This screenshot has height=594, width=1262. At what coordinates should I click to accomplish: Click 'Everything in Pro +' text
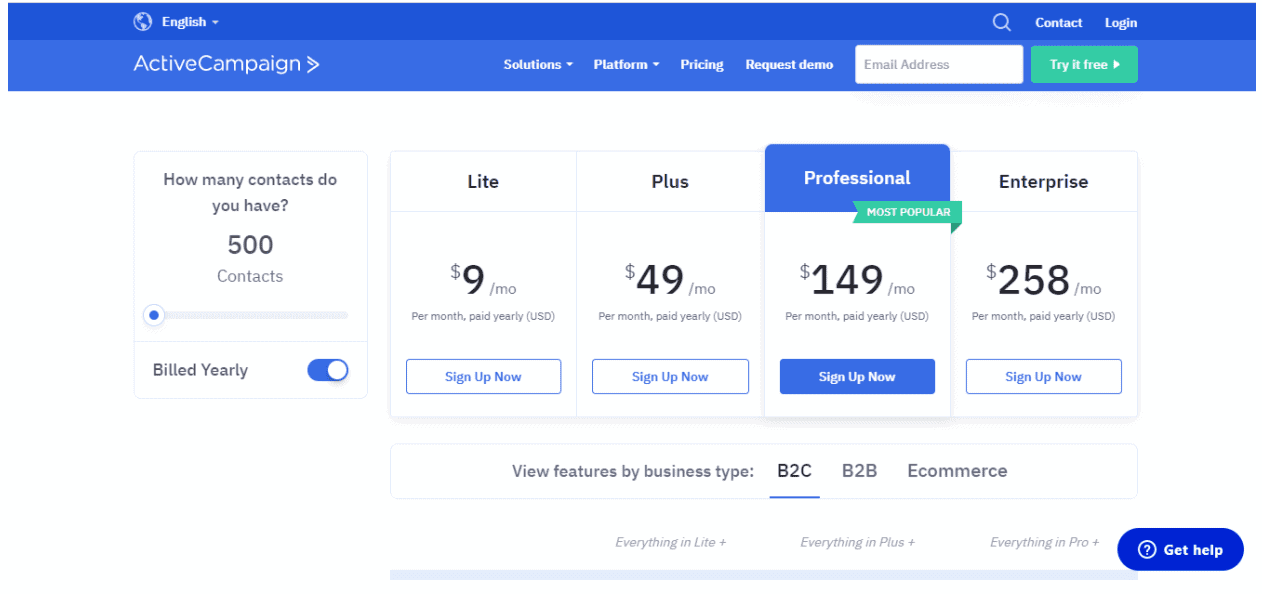(1044, 542)
